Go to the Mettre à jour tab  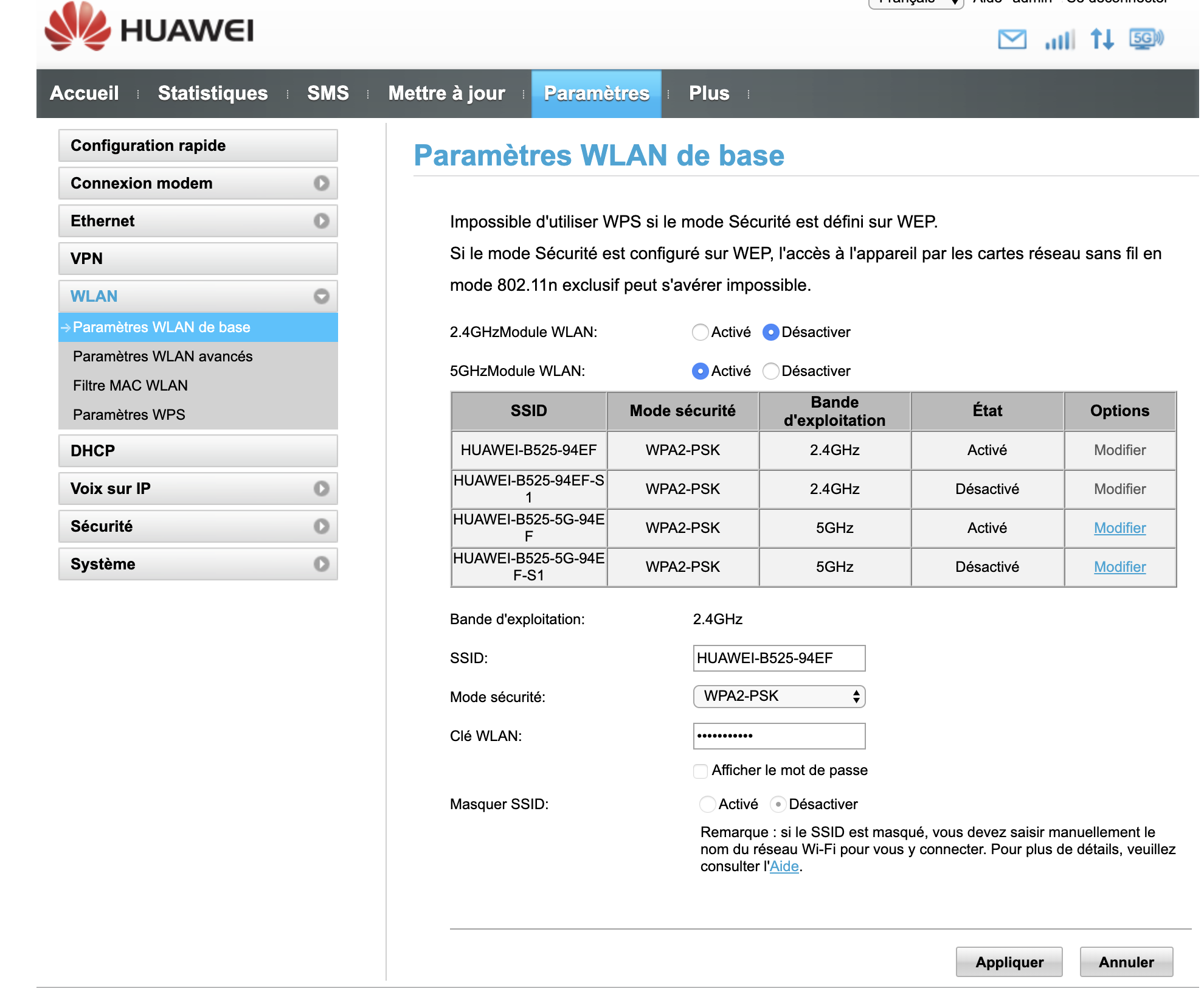pyautogui.click(x=446, y=93)
